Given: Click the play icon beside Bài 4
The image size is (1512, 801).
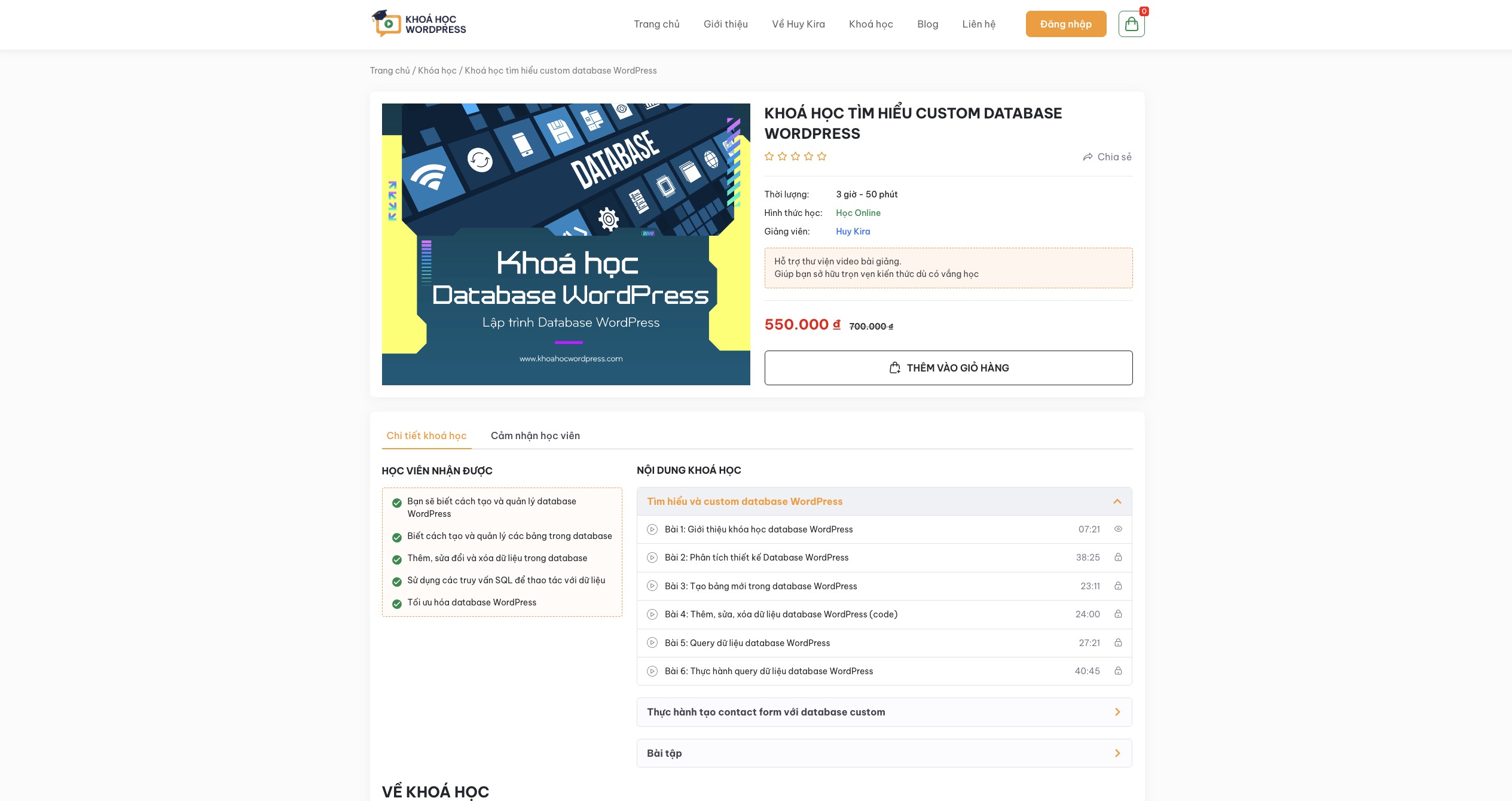Looking at the screenshot, I should [652, 614].
